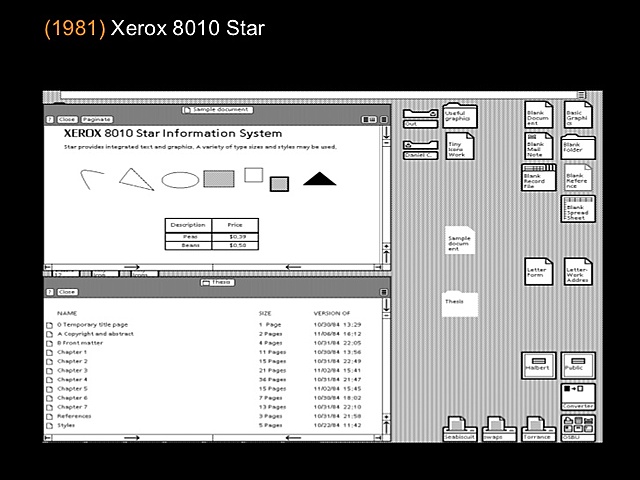640x480 pixels.
Task: Select the Tiny Icons Work document icon
Action: click(x=460, y=146)
